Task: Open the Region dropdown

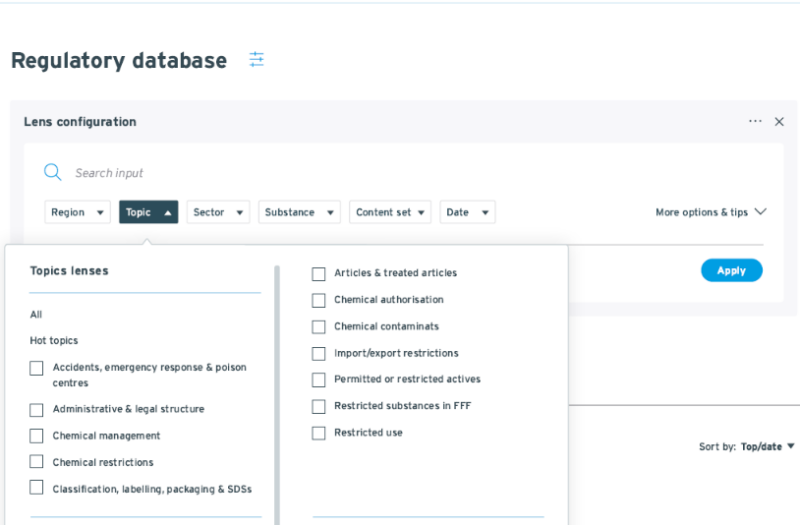Action: [x=78, y=212]
